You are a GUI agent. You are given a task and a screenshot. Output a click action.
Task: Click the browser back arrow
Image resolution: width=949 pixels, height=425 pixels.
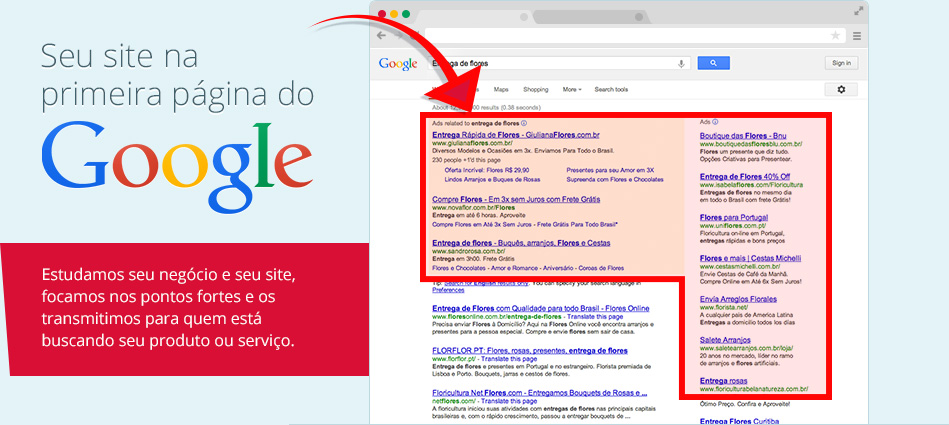tap(381, 35)
